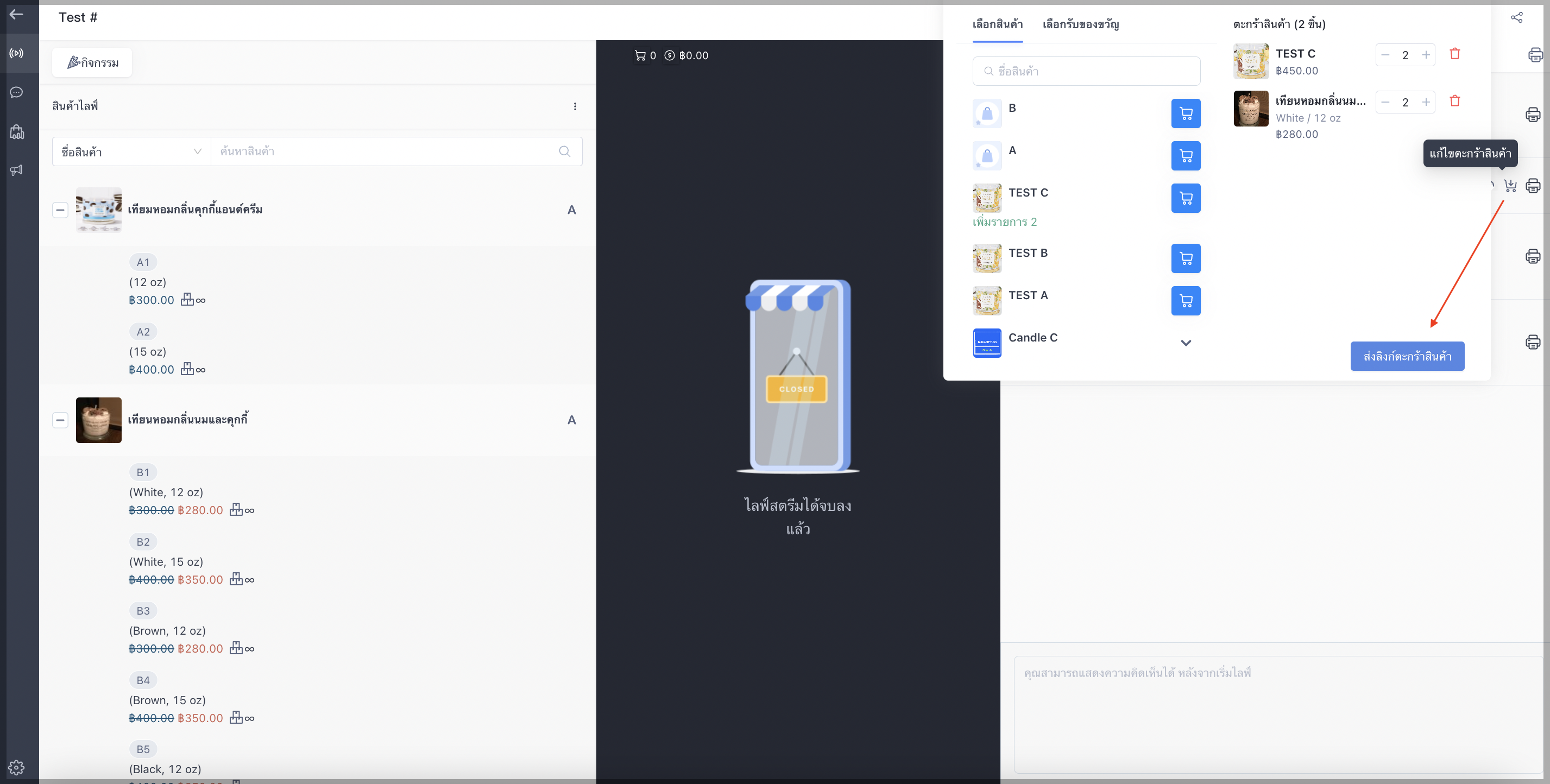Select variant tag B2
Screen dimensions: 1550x784
(x=143, y=541)
